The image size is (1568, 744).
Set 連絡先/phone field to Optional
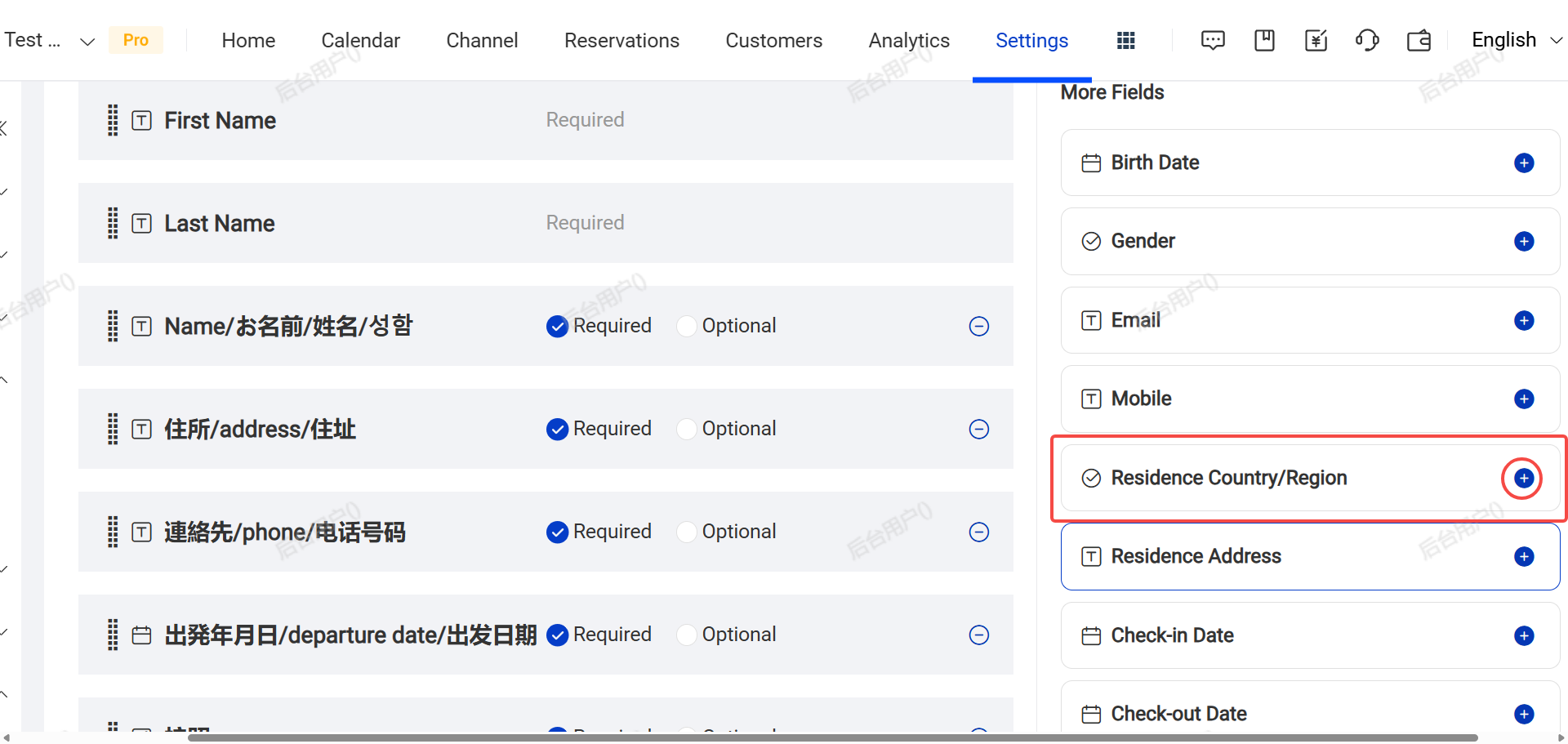[x=687, y=532]
